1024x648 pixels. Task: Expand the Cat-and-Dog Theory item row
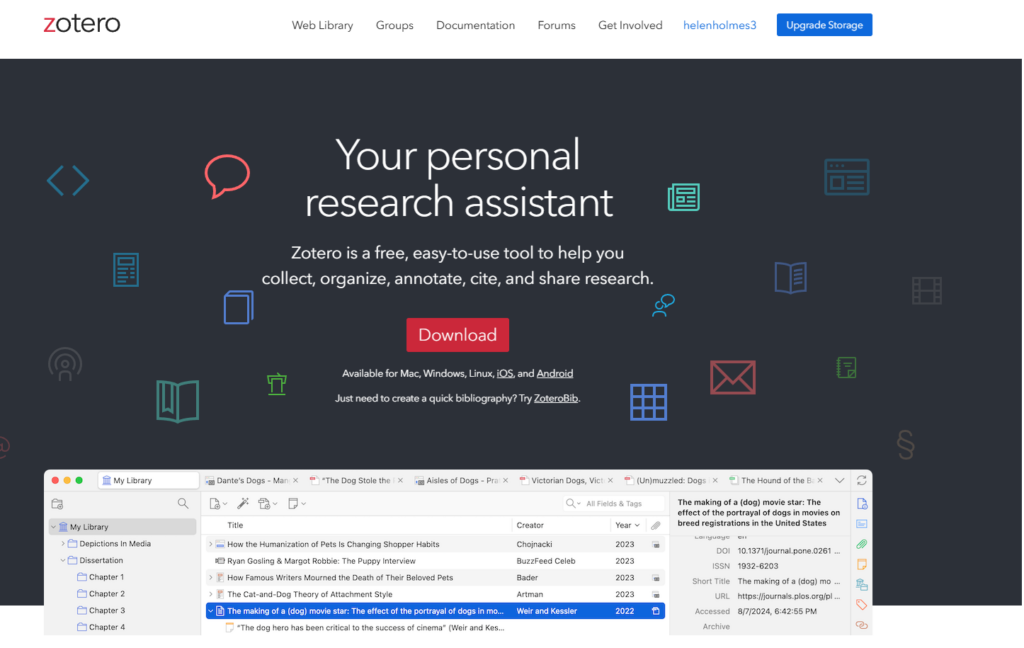tap(210, 594)
